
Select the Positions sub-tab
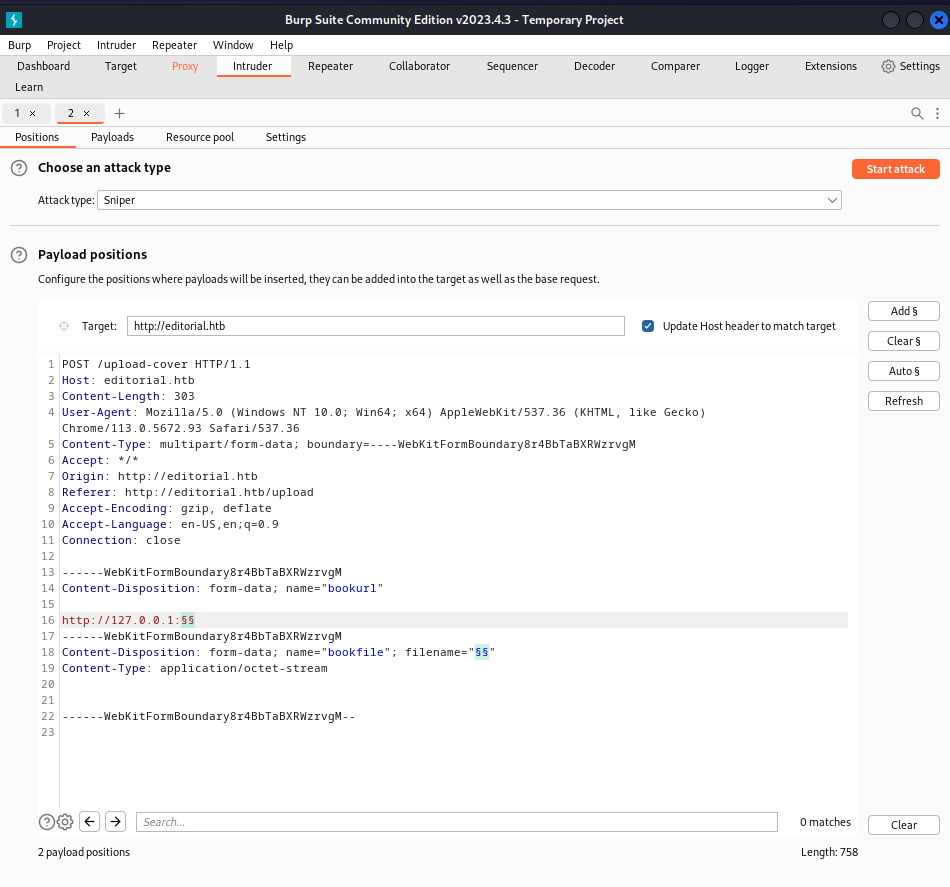37,137
